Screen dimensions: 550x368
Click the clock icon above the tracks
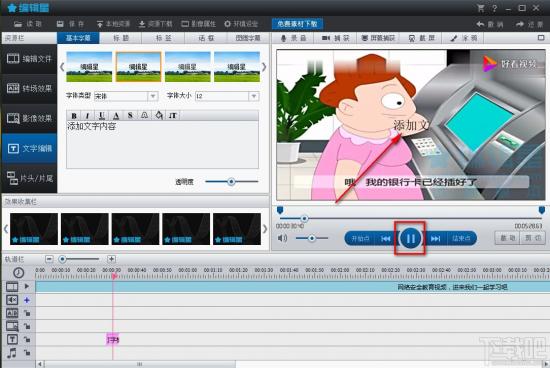pos(19,273)
